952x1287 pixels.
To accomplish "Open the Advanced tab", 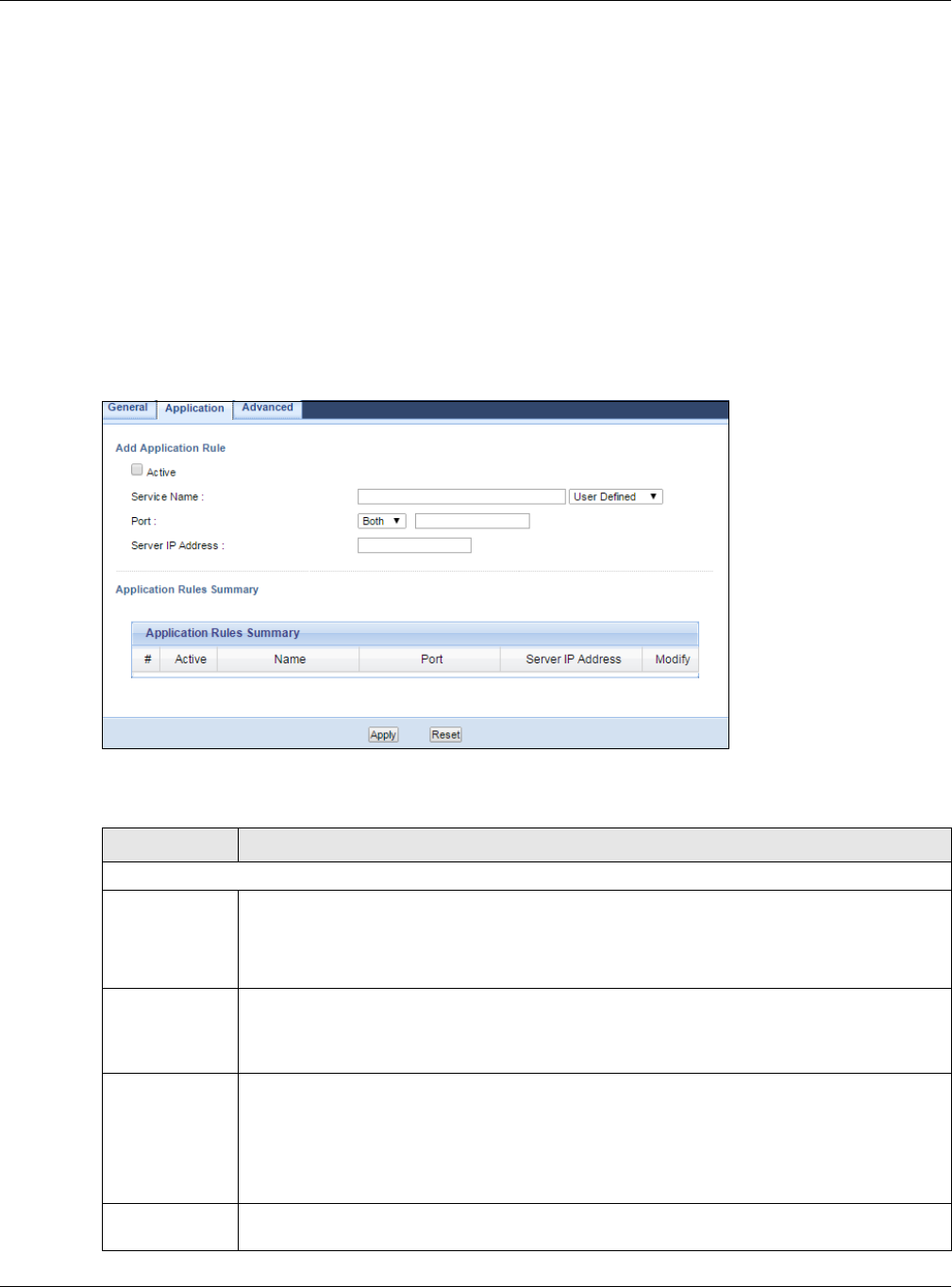I will [x=267, y=409].
